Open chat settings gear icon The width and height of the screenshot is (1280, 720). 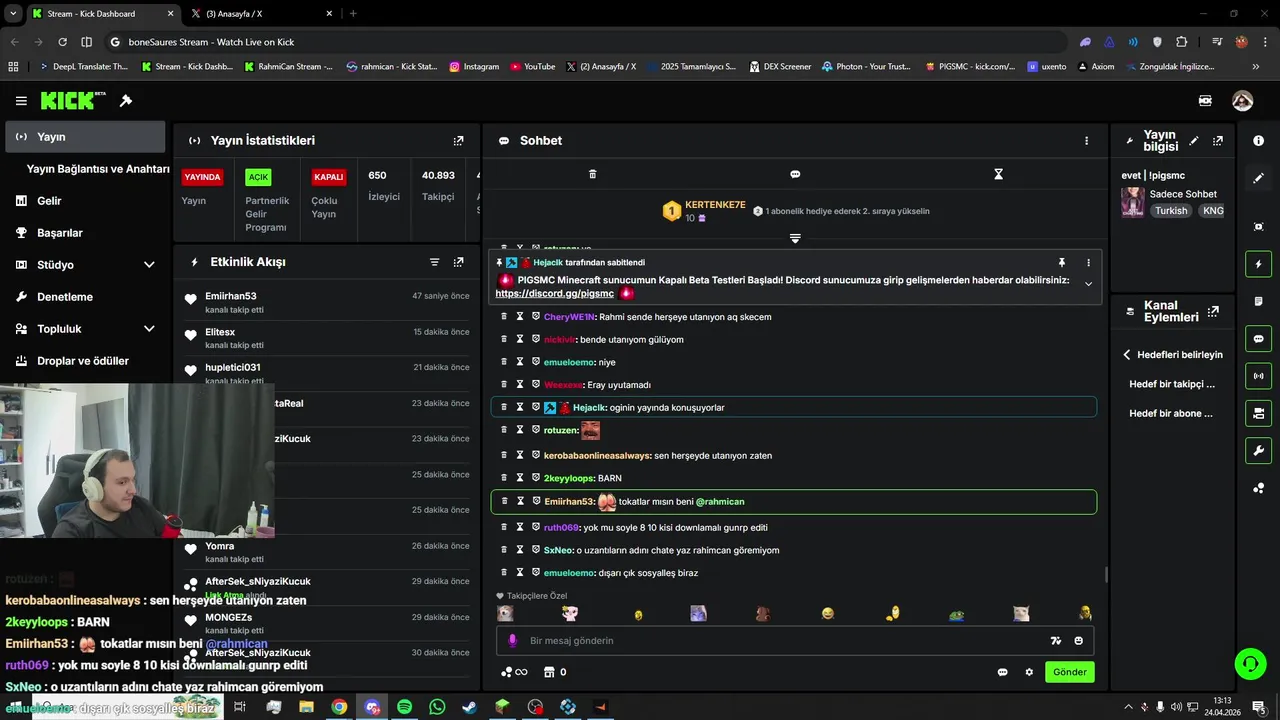point(1029,672)
